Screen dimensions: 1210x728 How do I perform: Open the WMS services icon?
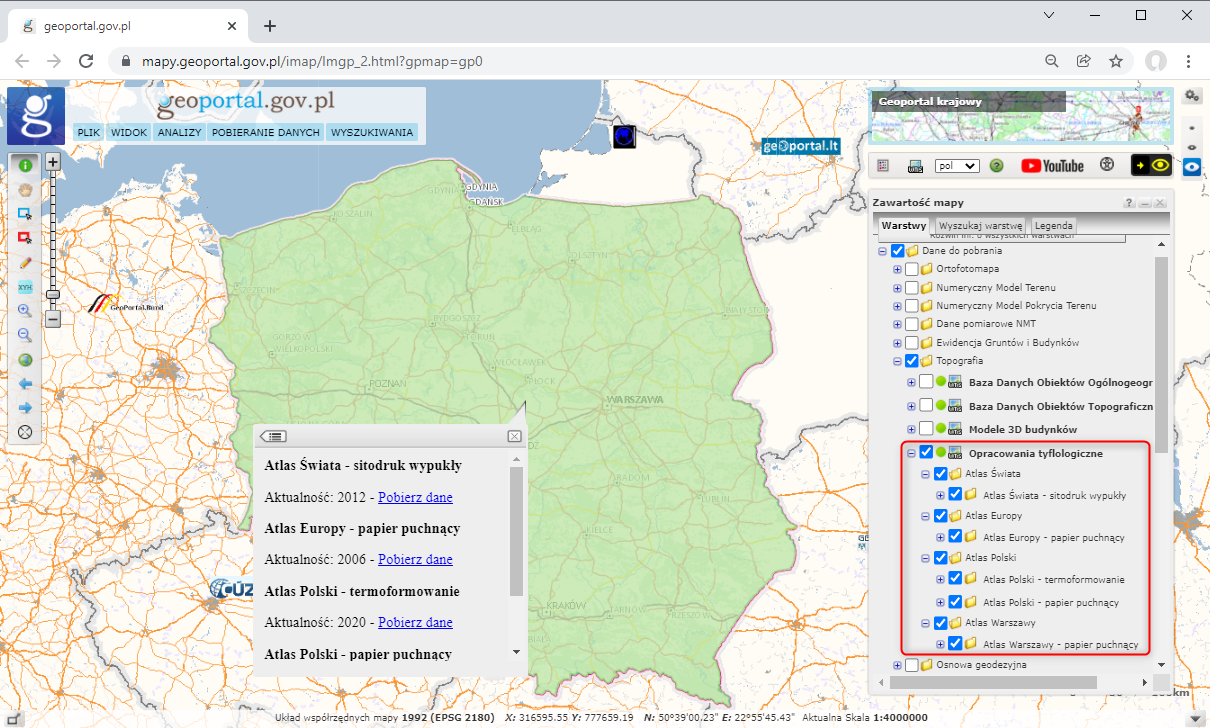tap(916, 164)
